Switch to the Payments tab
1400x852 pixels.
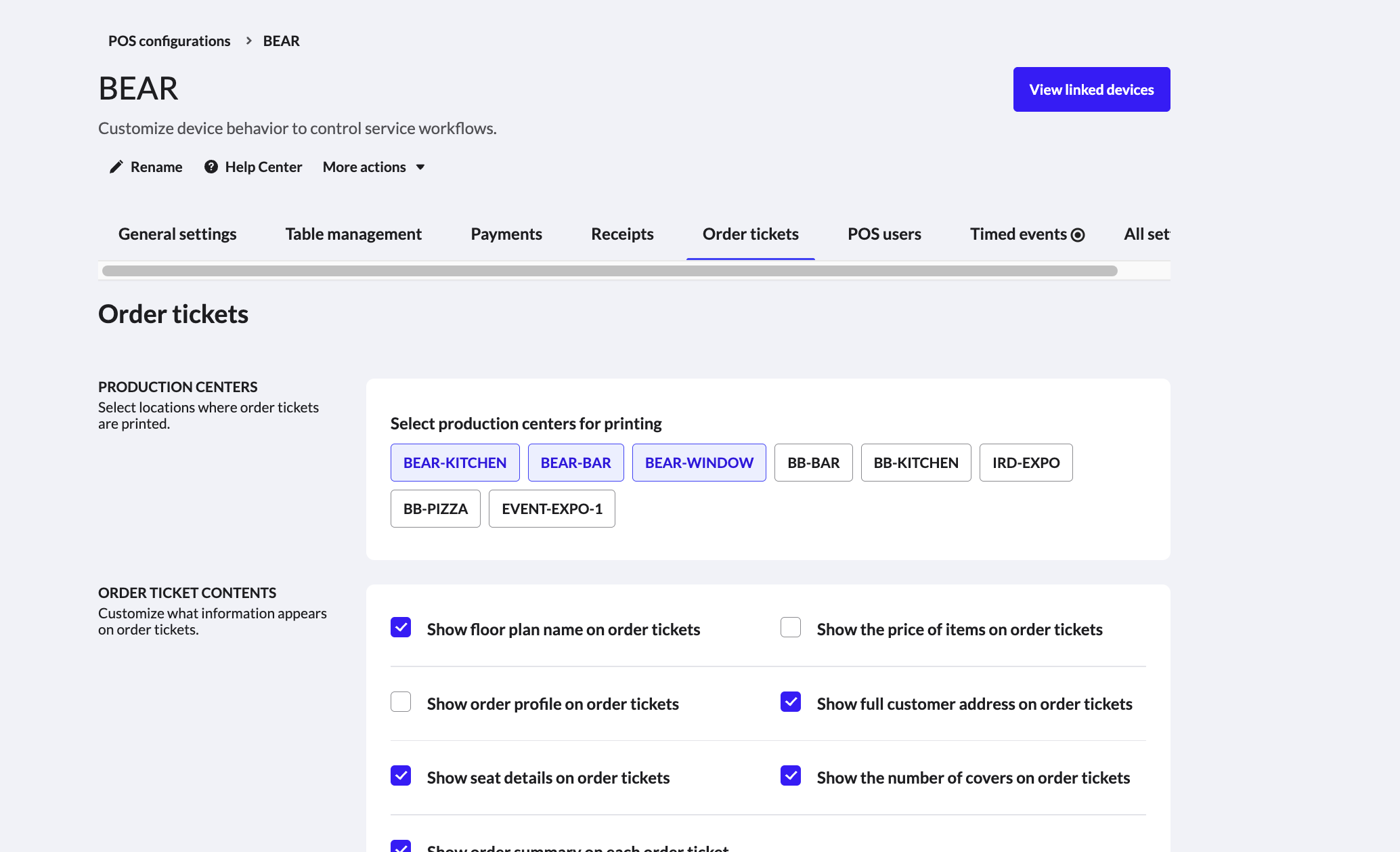coord(506,234)
